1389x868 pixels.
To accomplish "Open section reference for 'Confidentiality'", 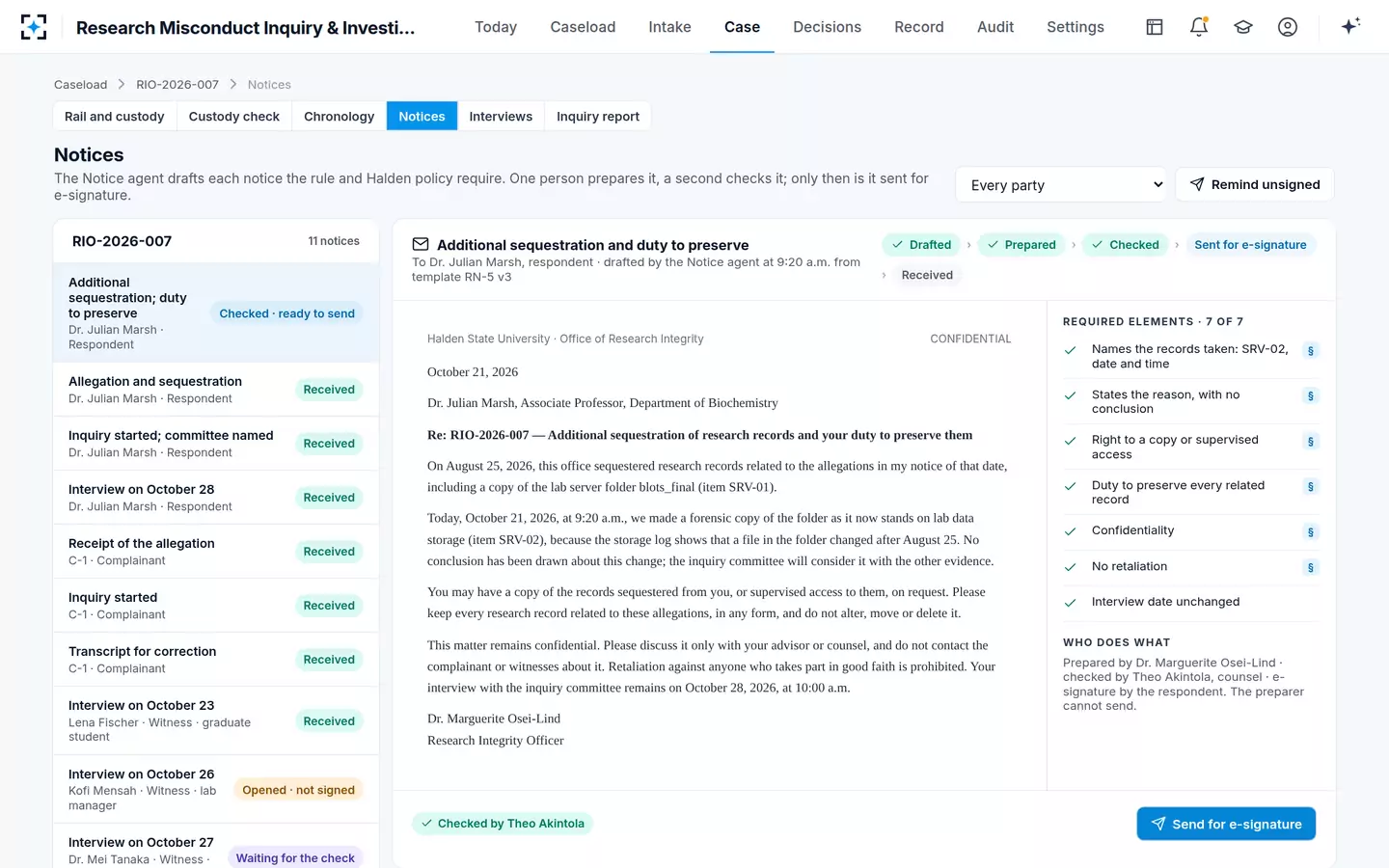I will (1310, 532).
